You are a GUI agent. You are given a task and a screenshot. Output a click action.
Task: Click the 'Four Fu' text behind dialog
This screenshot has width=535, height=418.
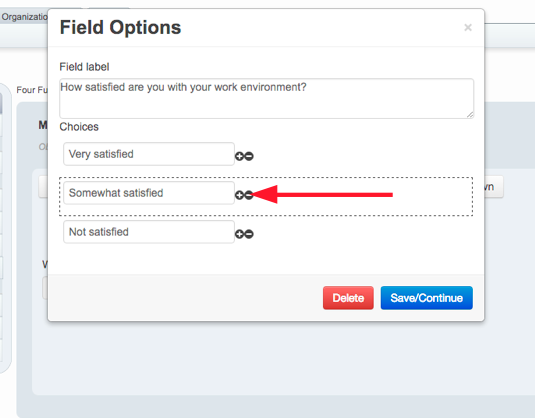(x=32, y=90)
